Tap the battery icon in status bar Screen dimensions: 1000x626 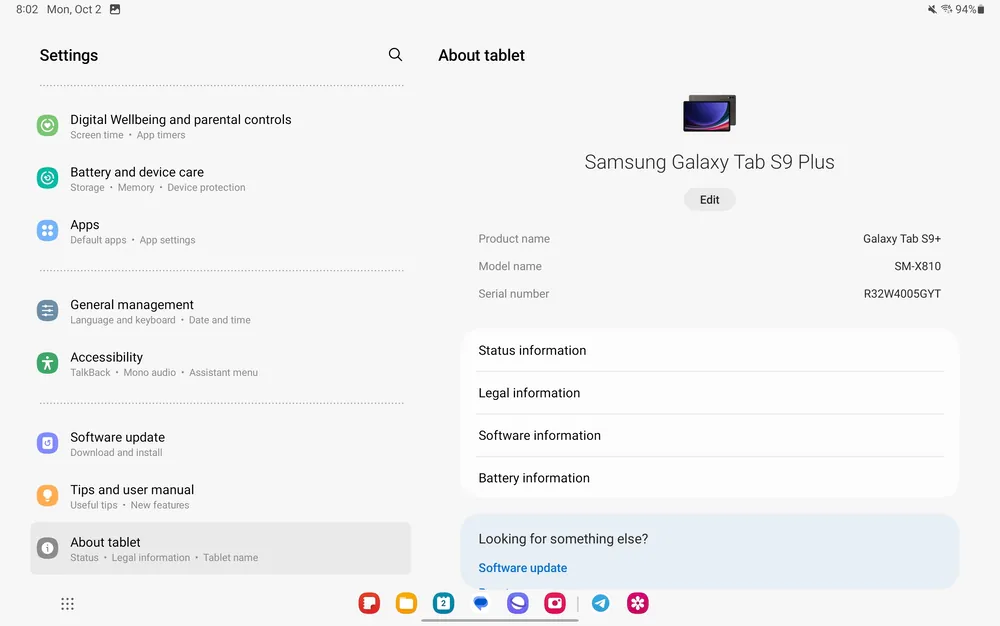tap(981, 10)
